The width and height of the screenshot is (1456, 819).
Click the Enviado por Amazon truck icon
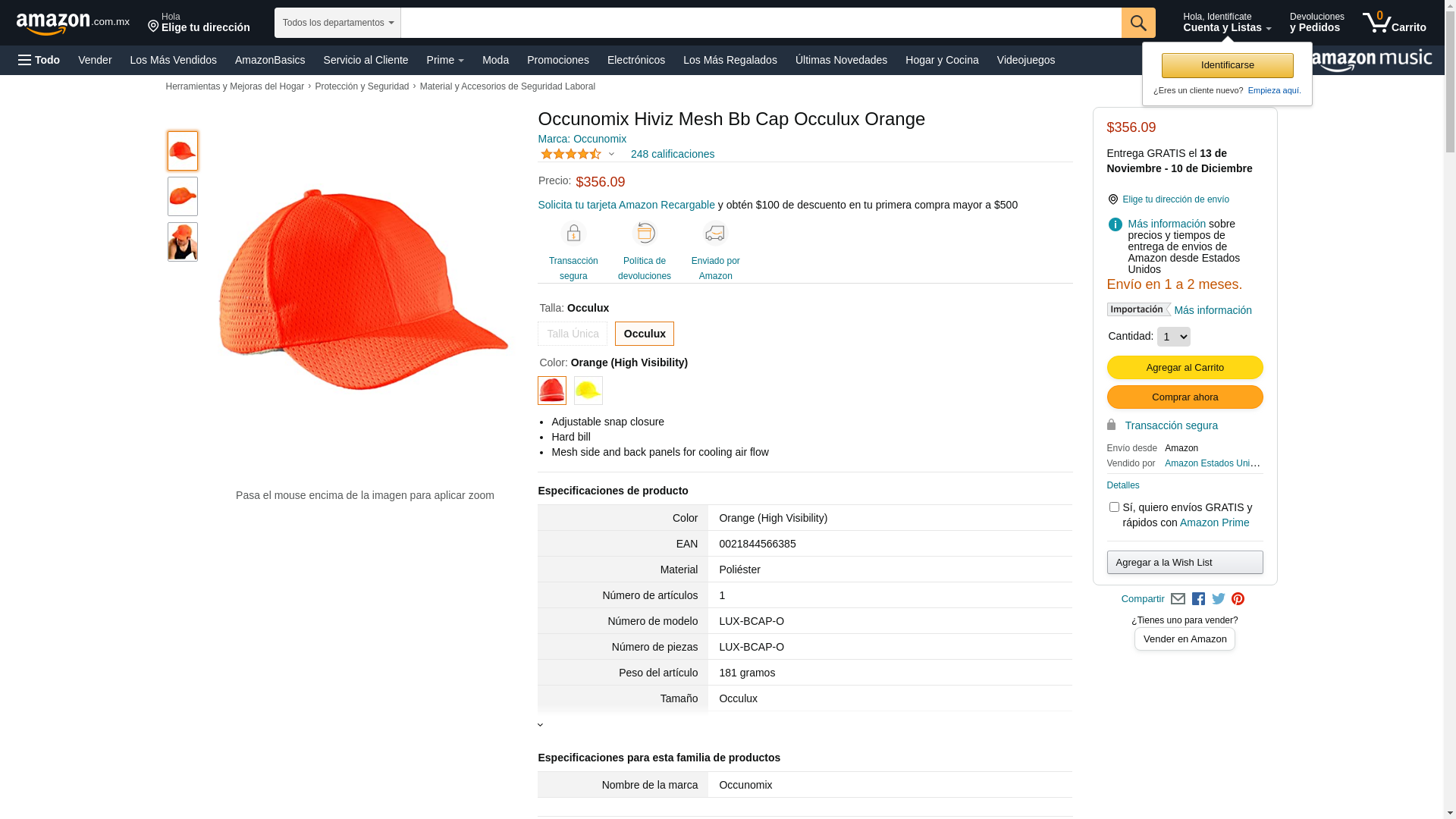(714, 234)
